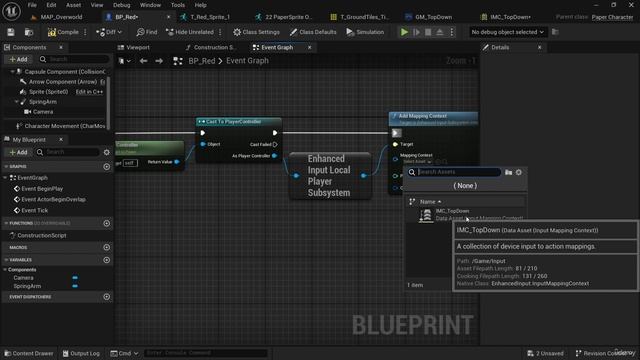Click Add in the Components panel
The image size is (640, 360).
click(x=18, y=59)
